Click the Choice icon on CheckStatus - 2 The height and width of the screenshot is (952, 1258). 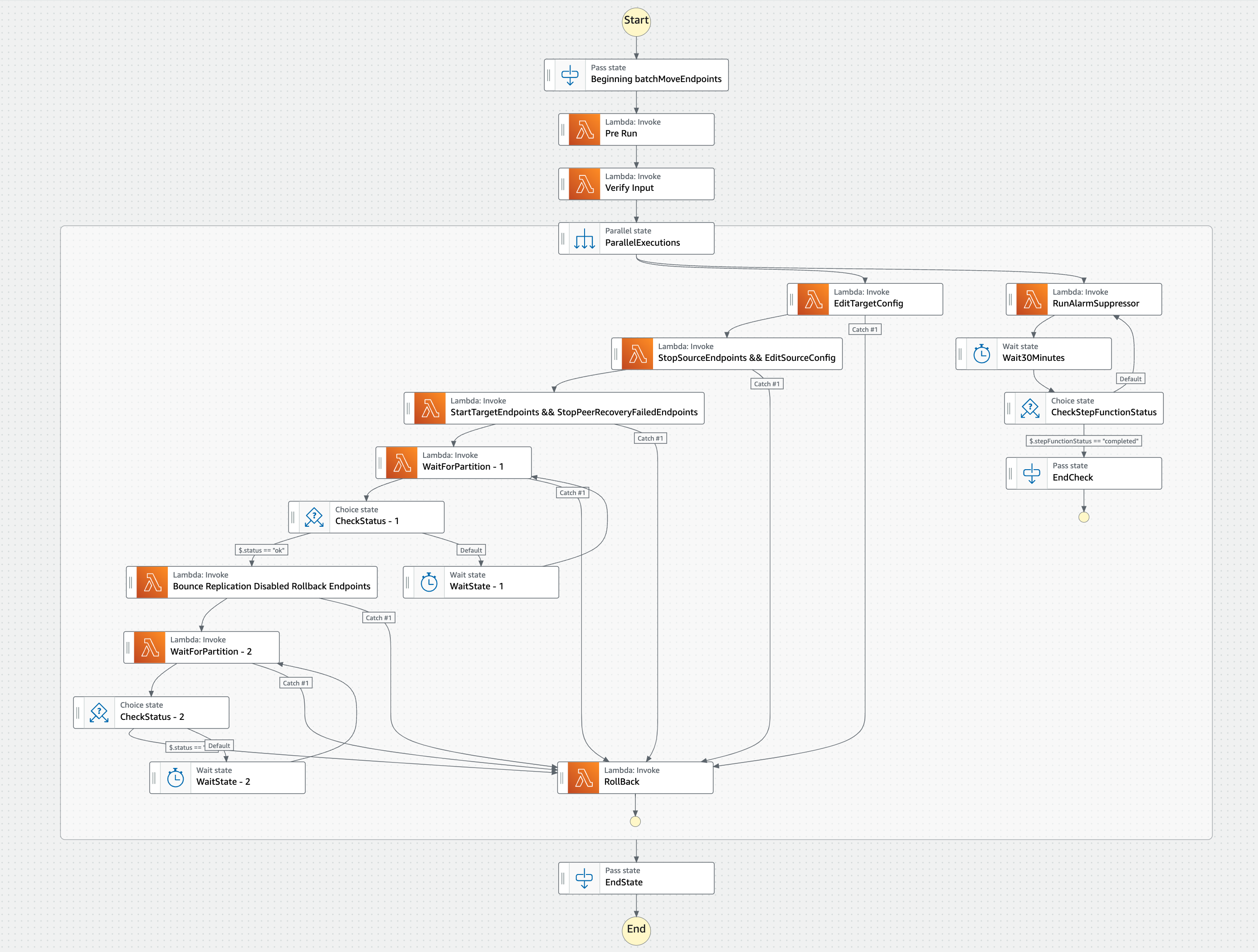(x=99, y=713)
